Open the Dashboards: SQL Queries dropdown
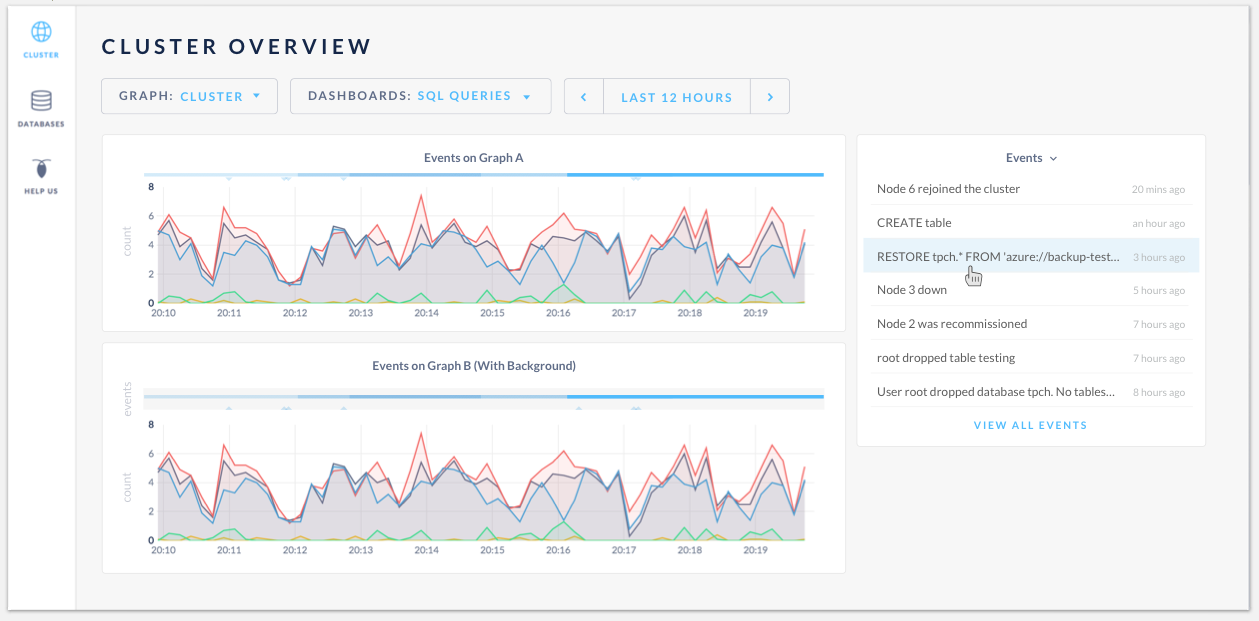Image resolution: width=1259 pixels, height=621 pixels. 420,97
